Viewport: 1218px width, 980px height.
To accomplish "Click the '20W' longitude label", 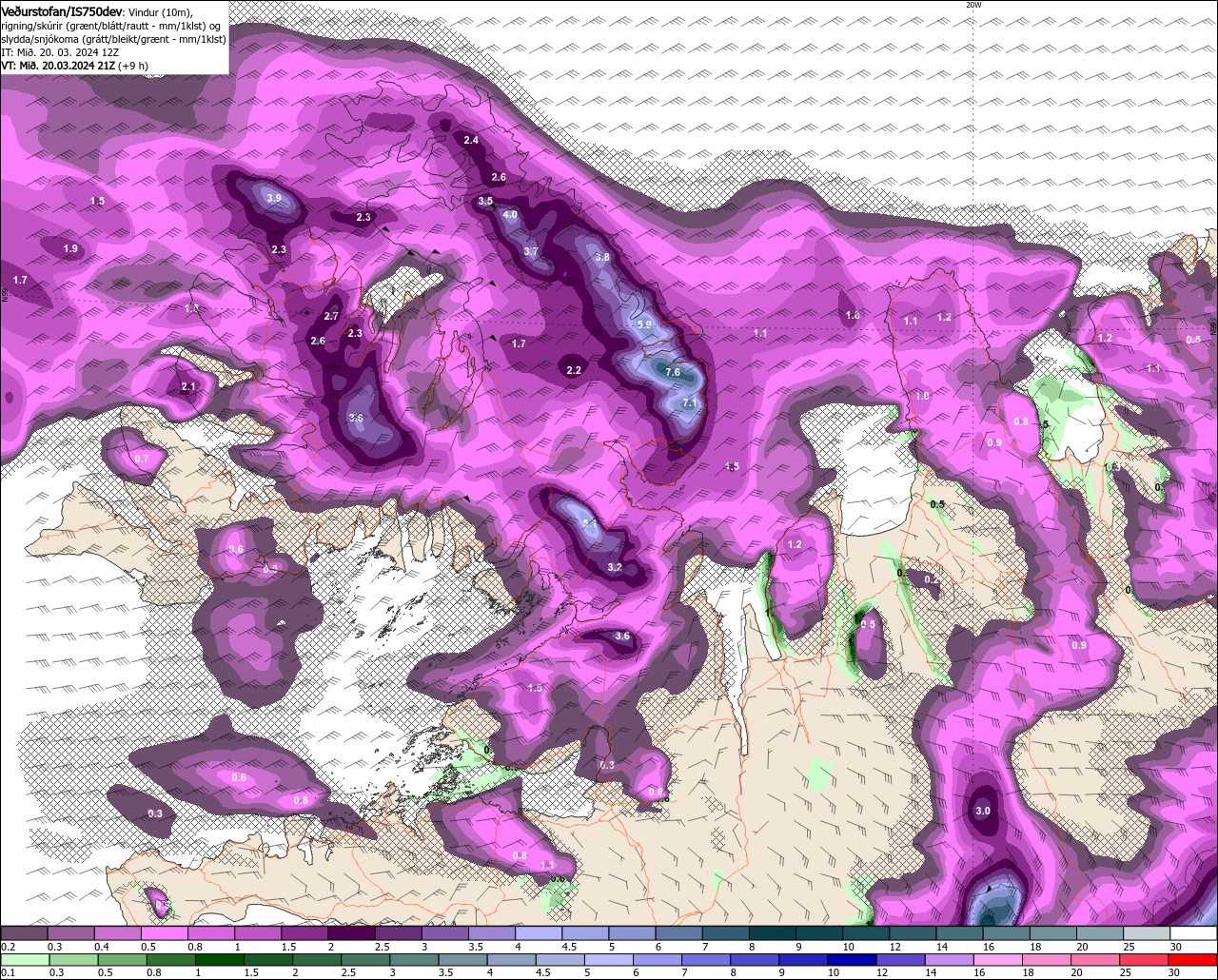I will (x=972, y=5).
